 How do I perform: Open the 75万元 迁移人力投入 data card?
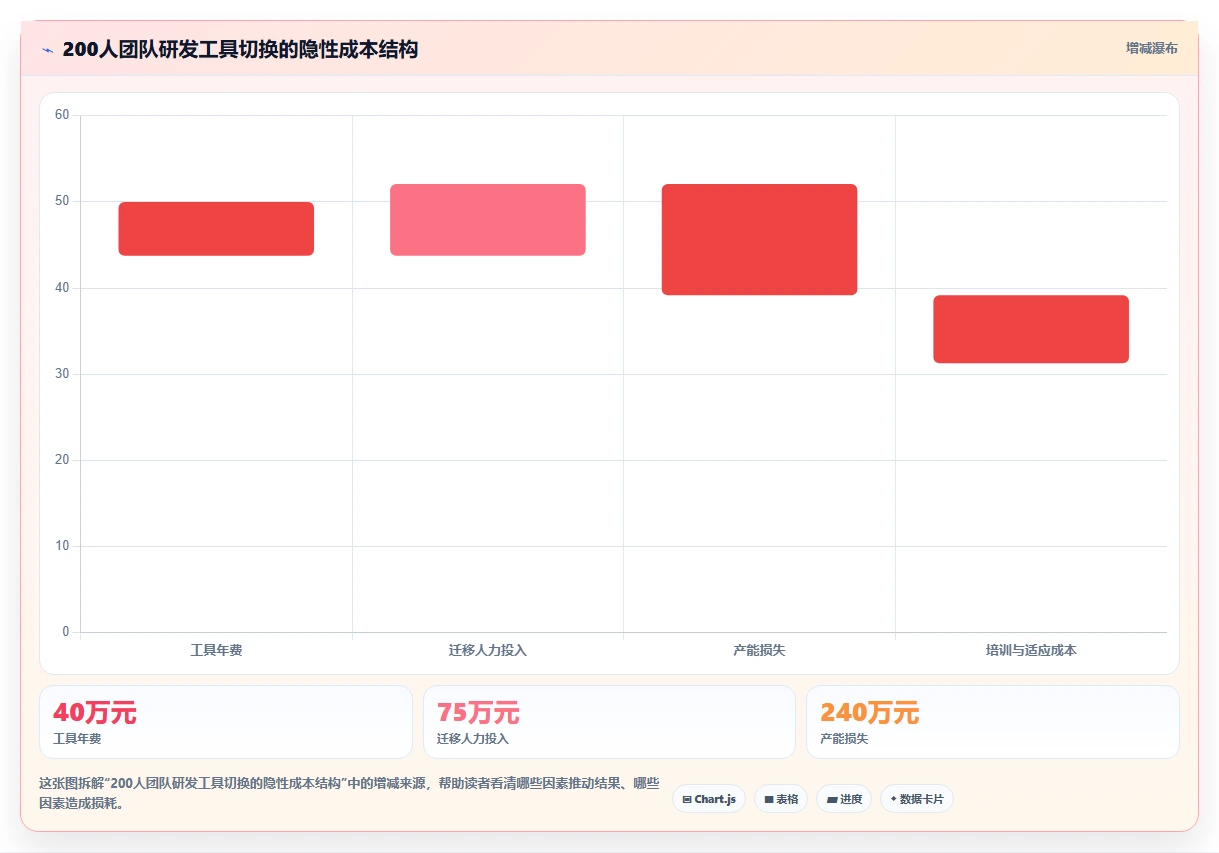[609, 722]
